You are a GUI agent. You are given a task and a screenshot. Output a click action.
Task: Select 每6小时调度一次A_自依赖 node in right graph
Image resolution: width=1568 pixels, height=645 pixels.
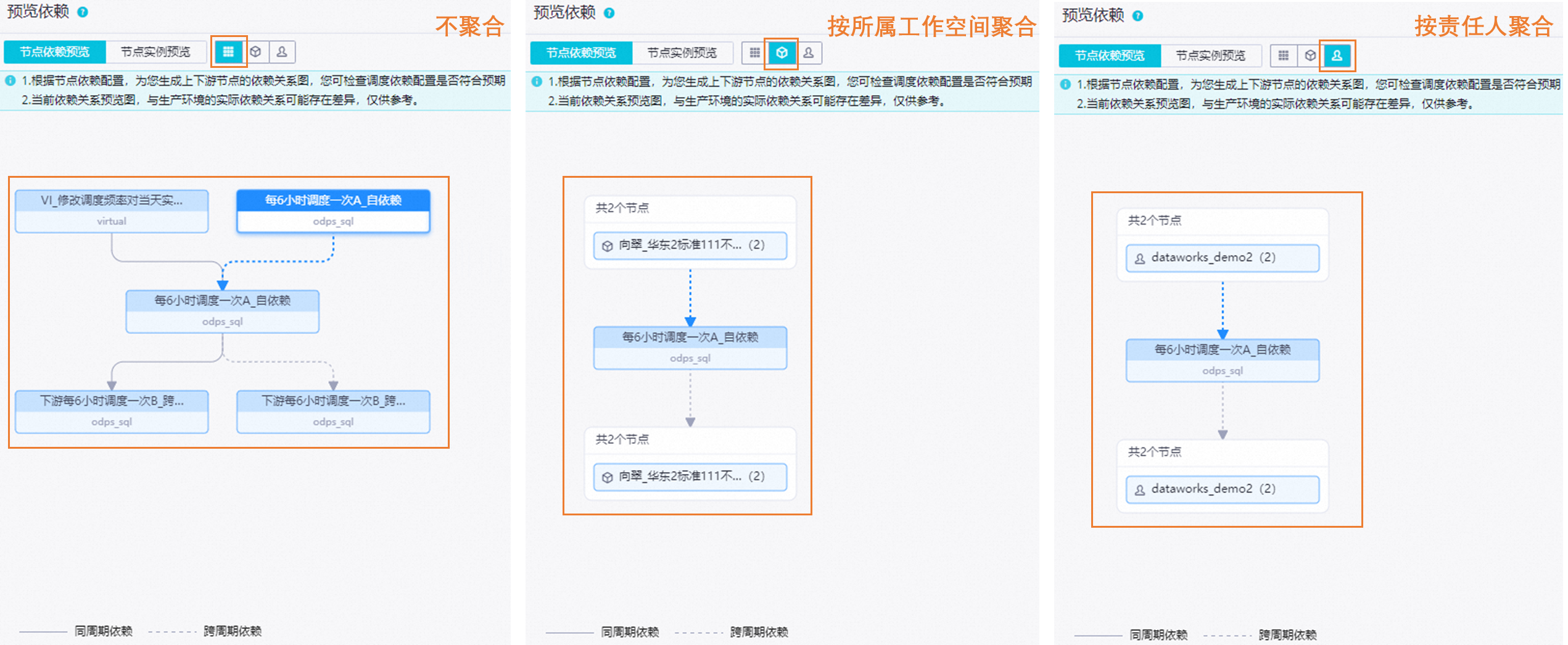pyautogui.click(x=1223, y=360)
